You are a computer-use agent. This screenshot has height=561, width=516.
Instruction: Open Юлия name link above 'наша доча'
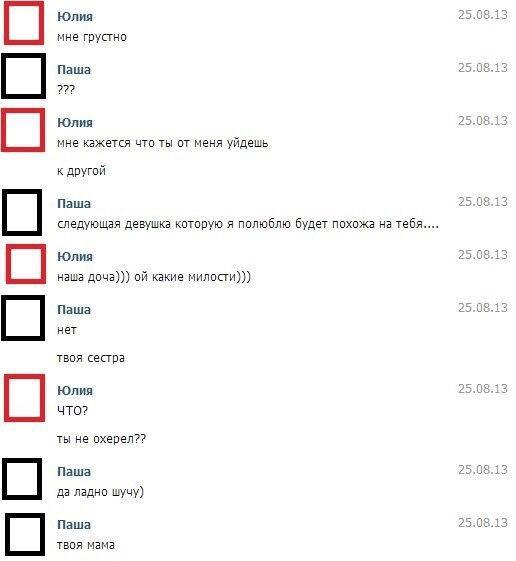[75, 257]
